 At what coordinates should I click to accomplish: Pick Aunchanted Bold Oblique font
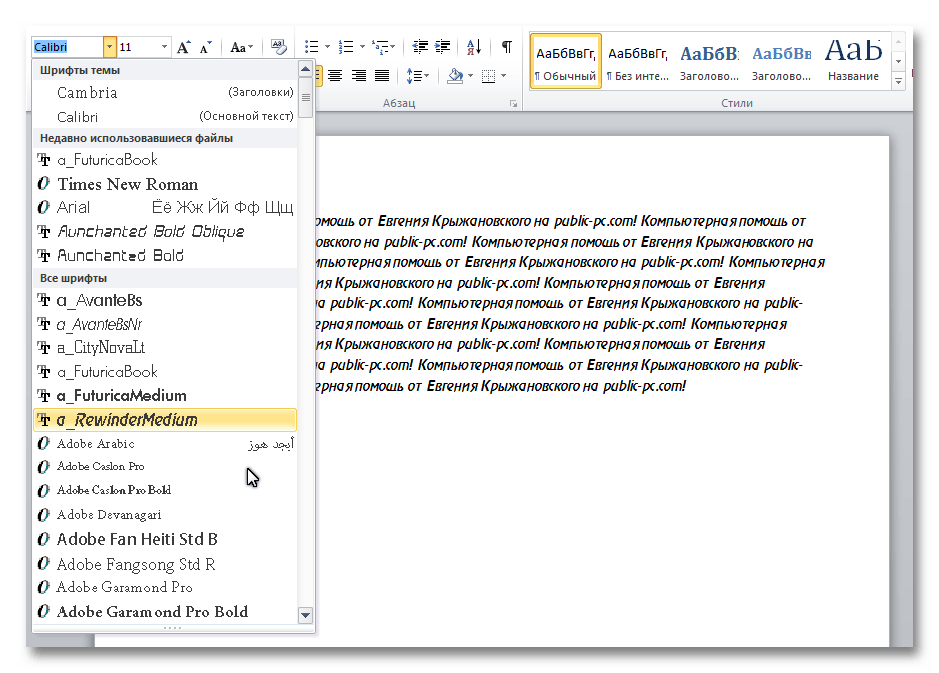[165, 231]
